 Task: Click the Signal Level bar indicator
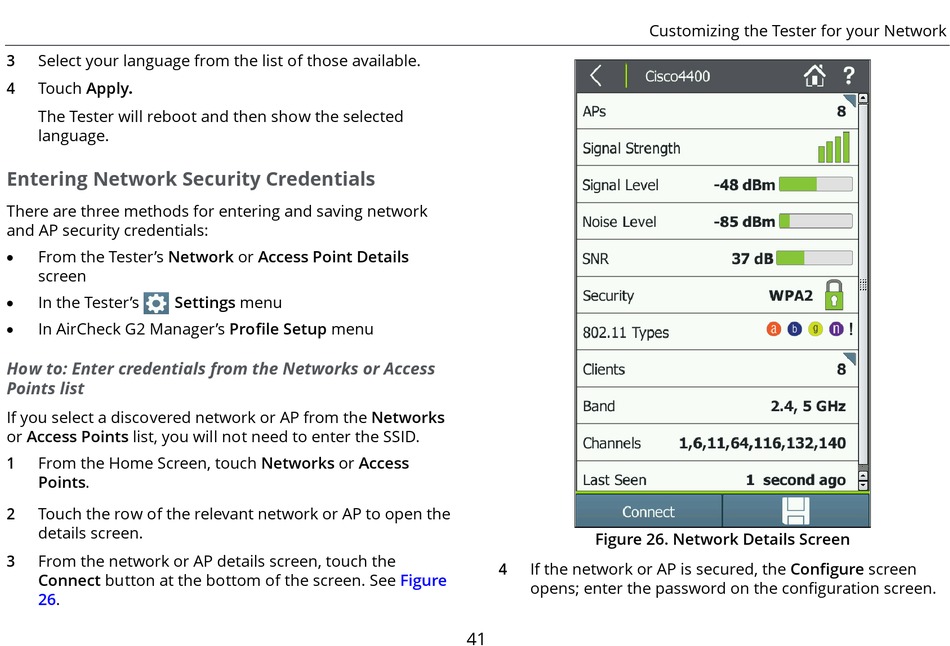click(815, 184)
